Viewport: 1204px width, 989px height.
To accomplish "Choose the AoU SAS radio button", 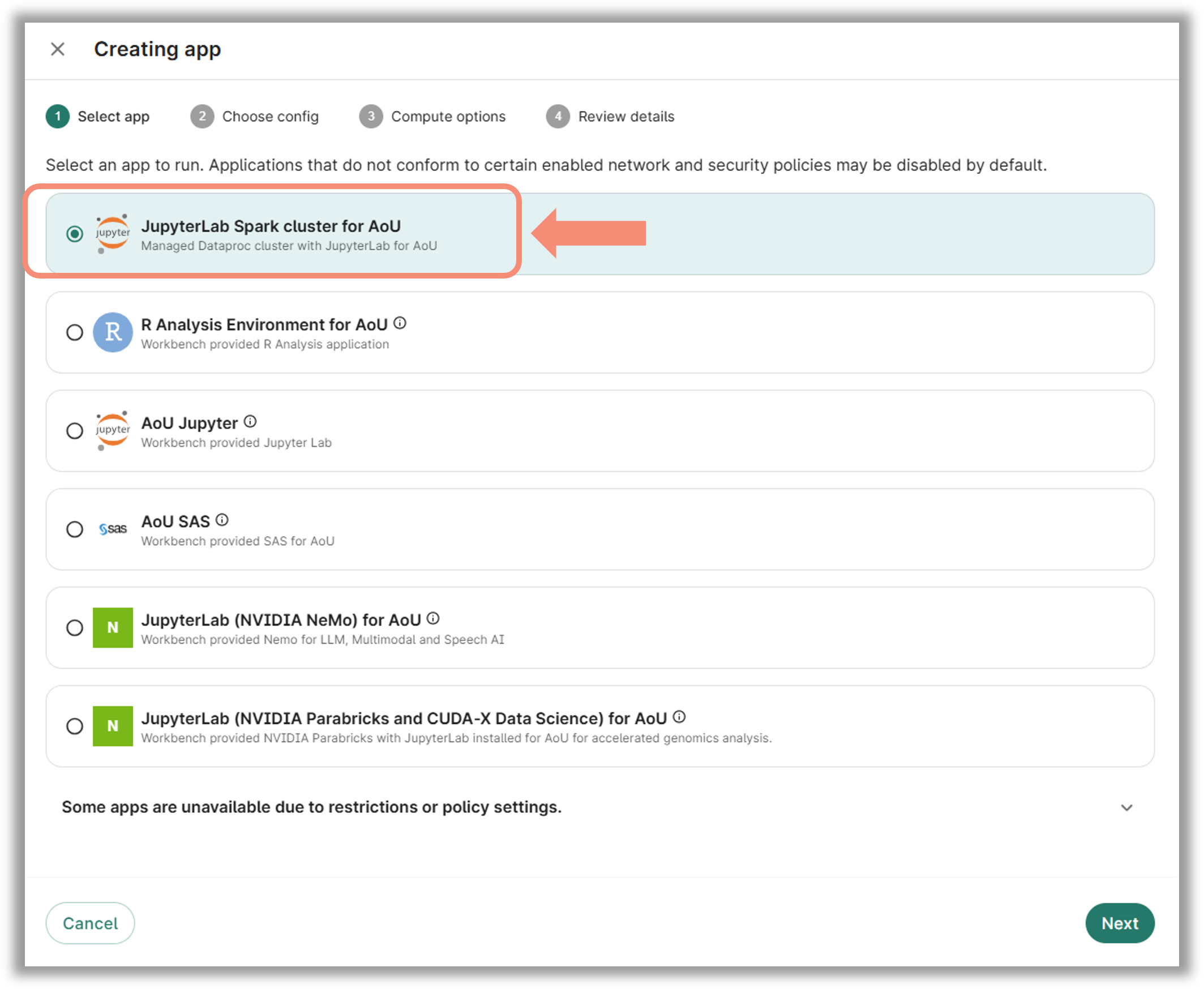I will [x=75, y=529].
